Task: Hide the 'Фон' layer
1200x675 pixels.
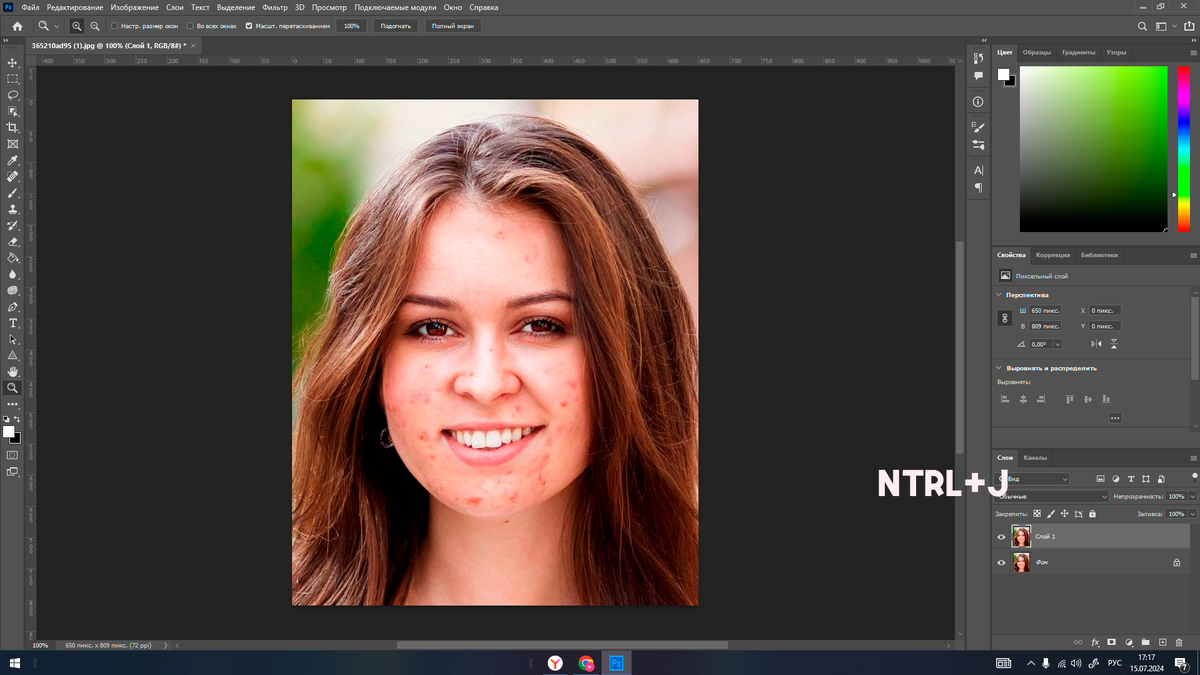Action: (x=1002, y=563)
